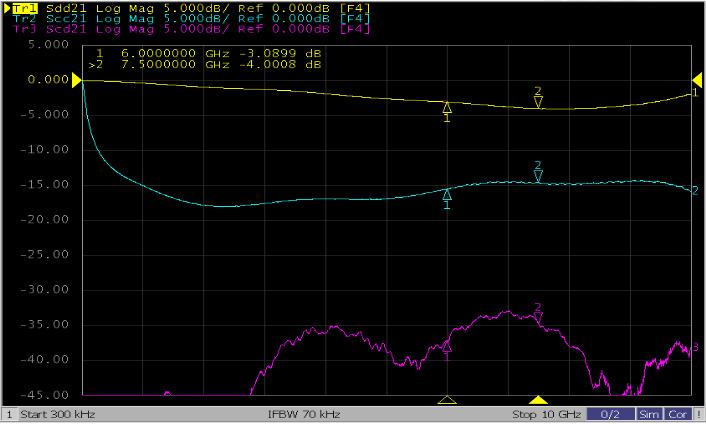Click marker 1 on cyan Scc21 trace

tap(447, 195)
